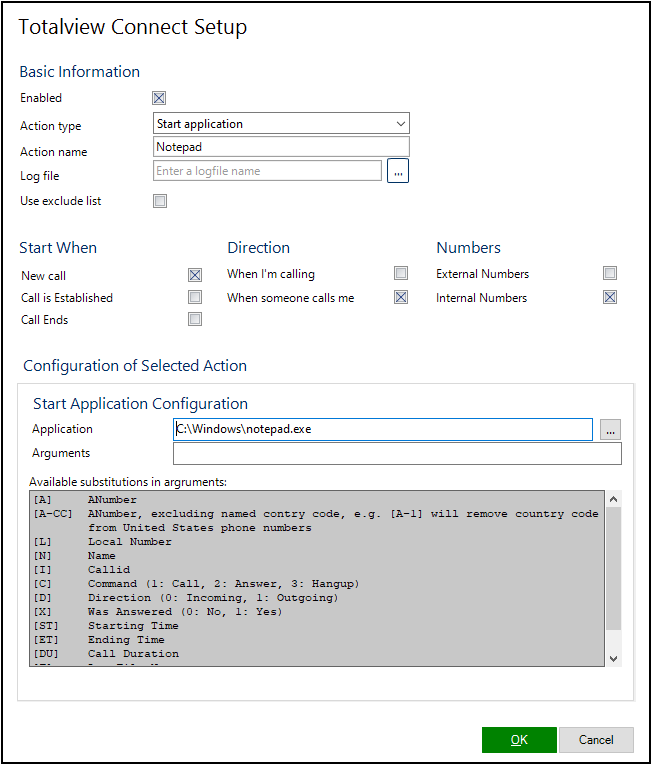Check the Call is Established option
This screenshot has height=765, width=652.
[x=195, y=297]
